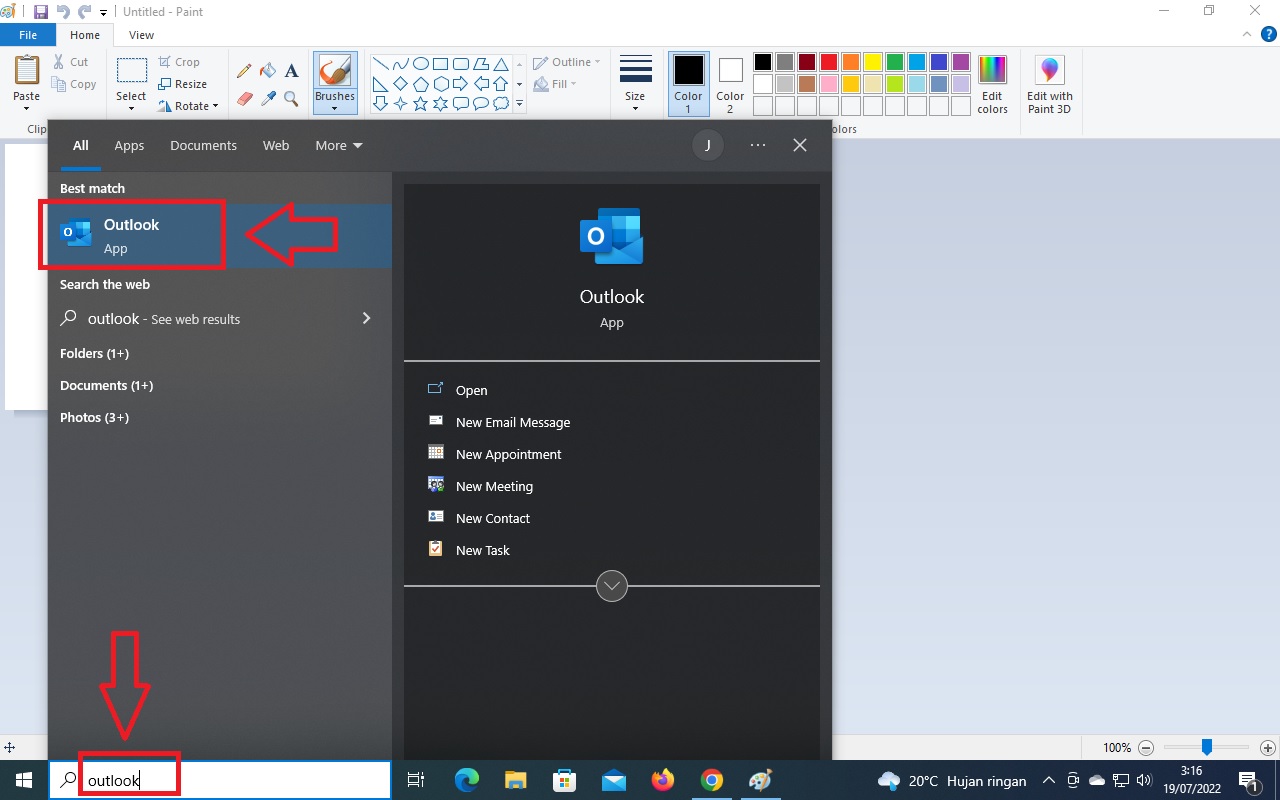Viewport: 1280px width, 800px height.
Task: Select the Color picker eyedropper
Action: pyautogui.click(x=268, y=98)
